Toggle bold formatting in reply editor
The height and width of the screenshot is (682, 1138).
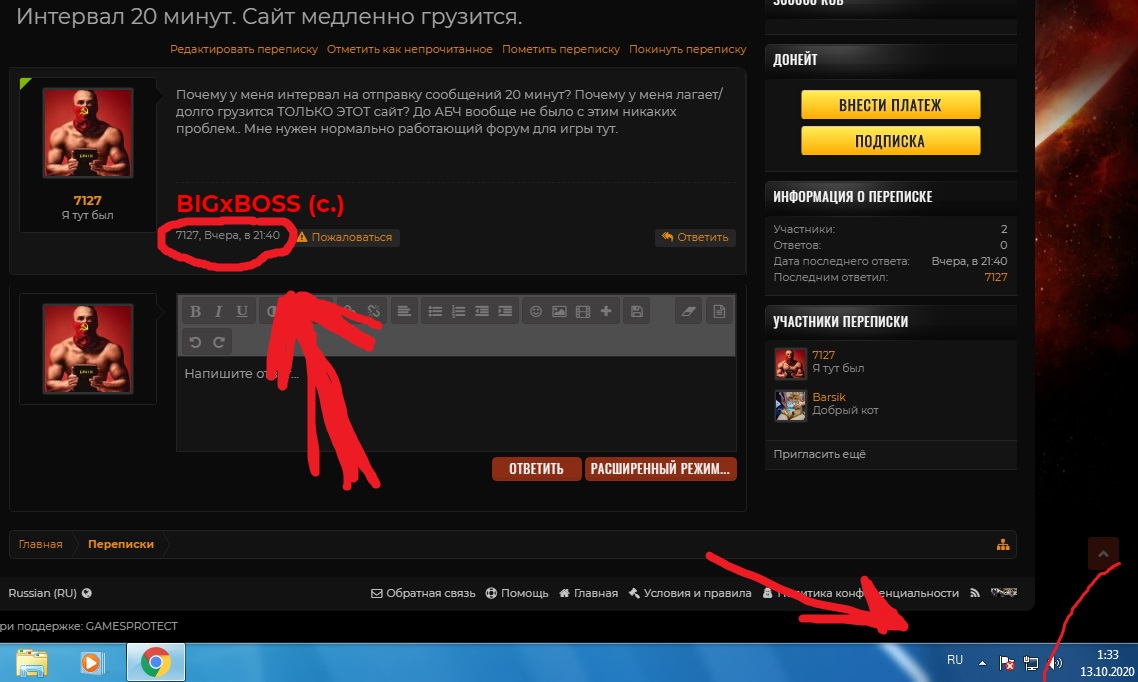[196, 312]
